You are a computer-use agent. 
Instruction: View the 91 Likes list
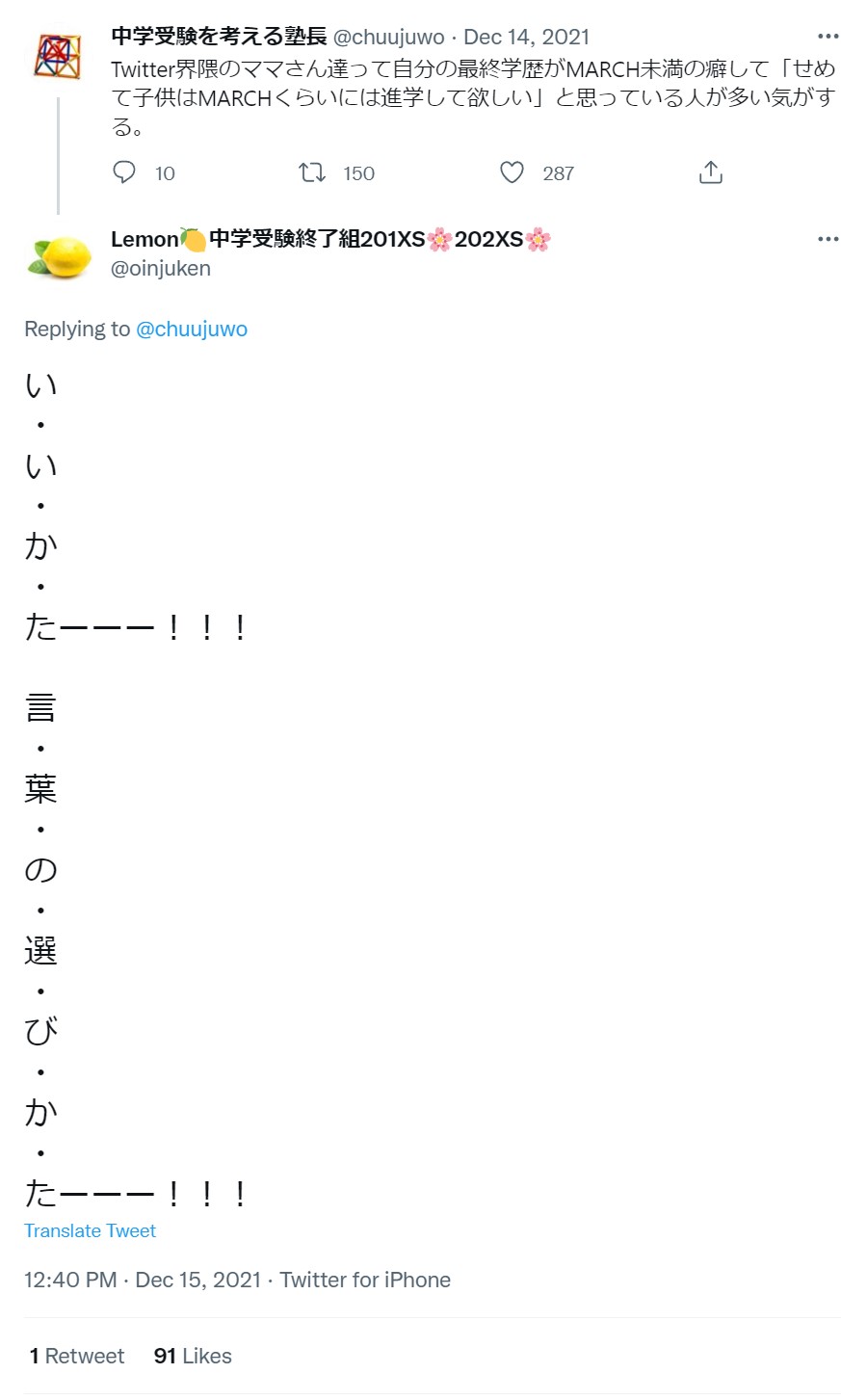tap(193, 1356)
